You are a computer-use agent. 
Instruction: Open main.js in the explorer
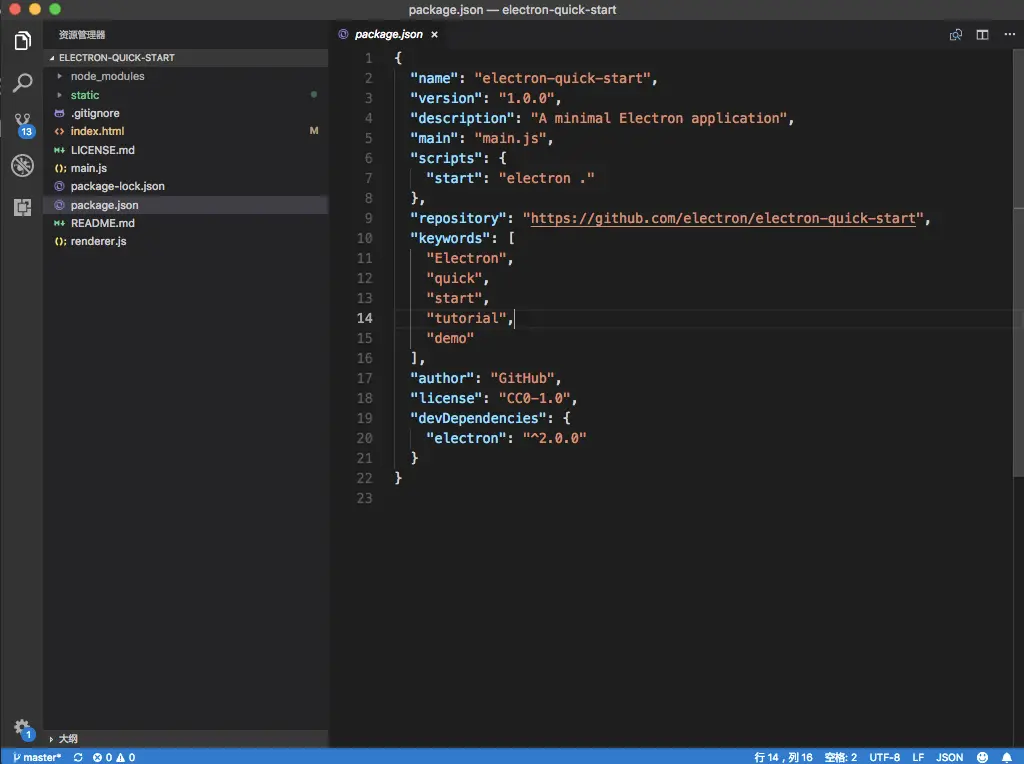click(185, 168)
